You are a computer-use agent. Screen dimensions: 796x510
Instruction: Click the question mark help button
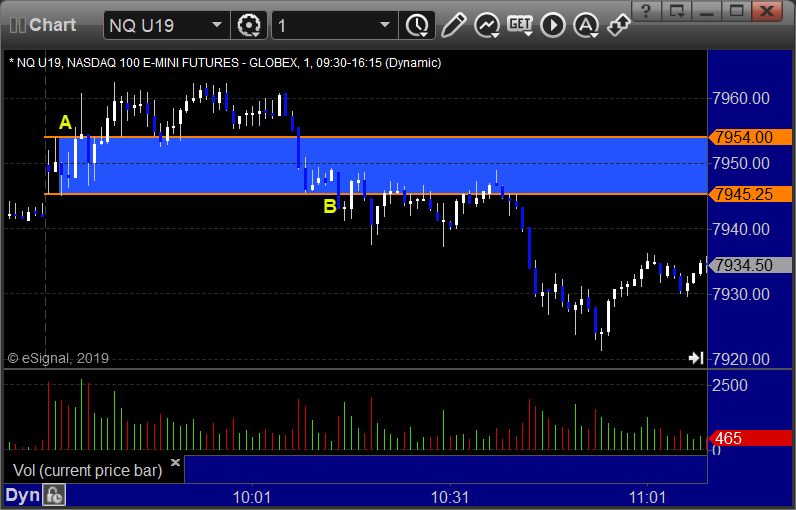click(x=646, y=11)
